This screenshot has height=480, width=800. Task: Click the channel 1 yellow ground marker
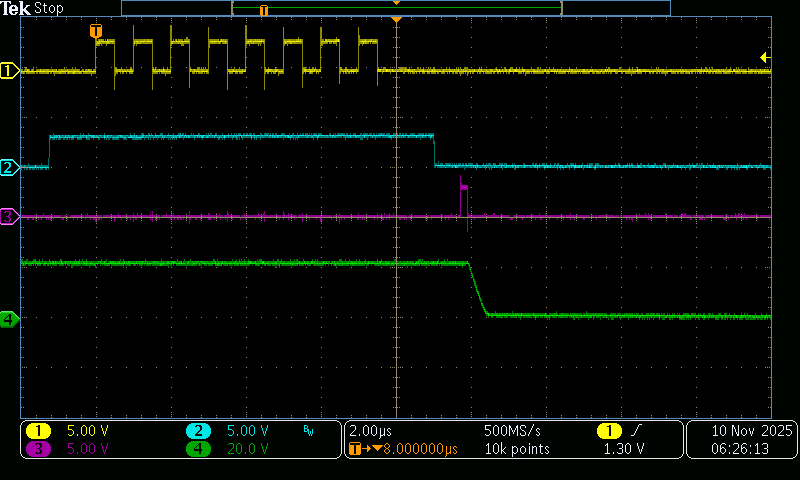9,70
